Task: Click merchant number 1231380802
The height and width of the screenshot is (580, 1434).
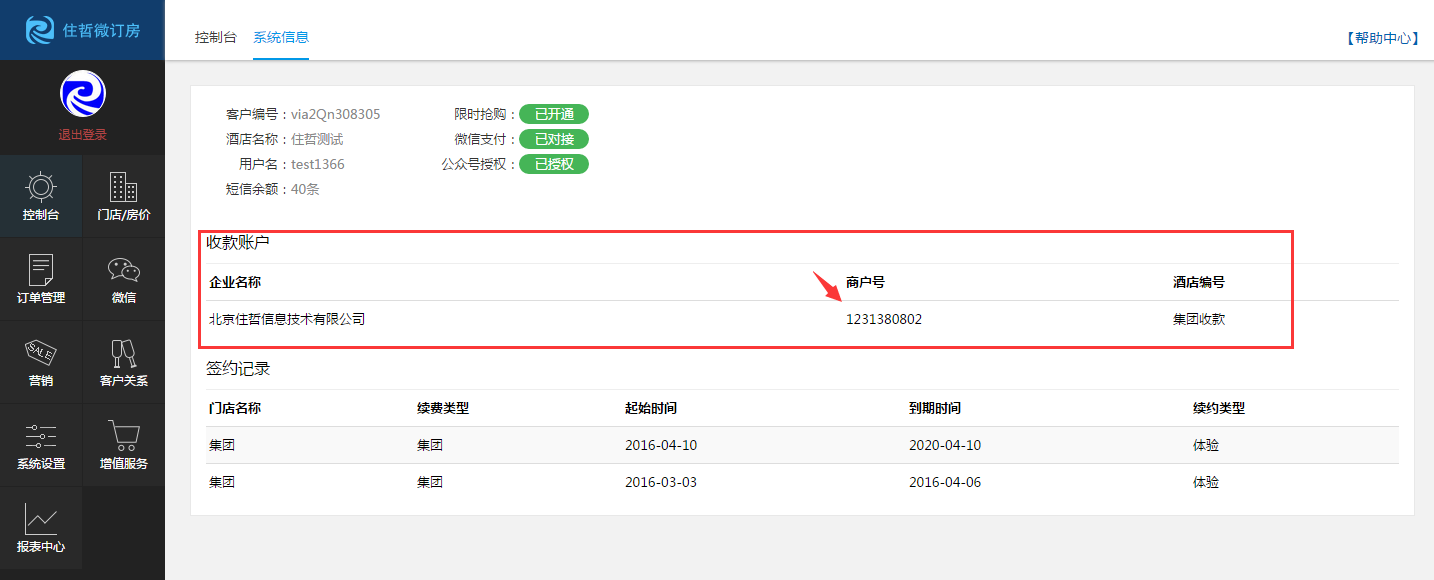Action: tap(883, 320)
